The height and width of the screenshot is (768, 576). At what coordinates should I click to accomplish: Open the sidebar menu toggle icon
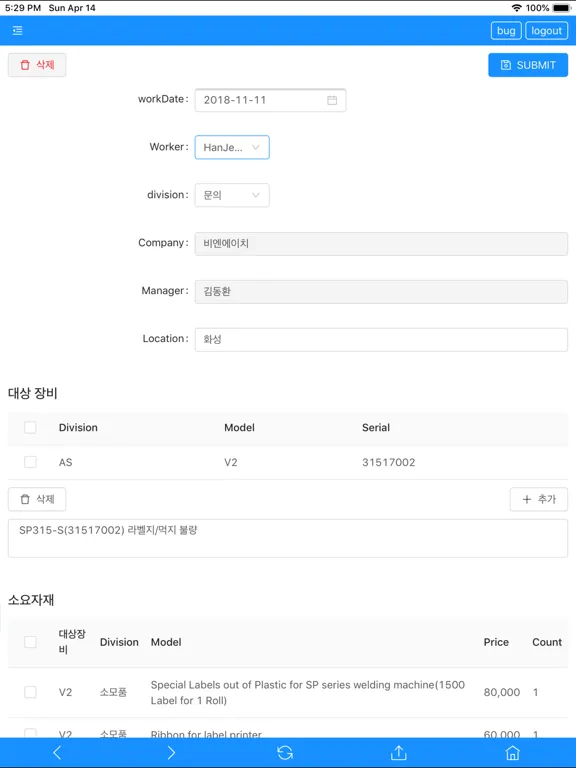[x=18, y=30]
